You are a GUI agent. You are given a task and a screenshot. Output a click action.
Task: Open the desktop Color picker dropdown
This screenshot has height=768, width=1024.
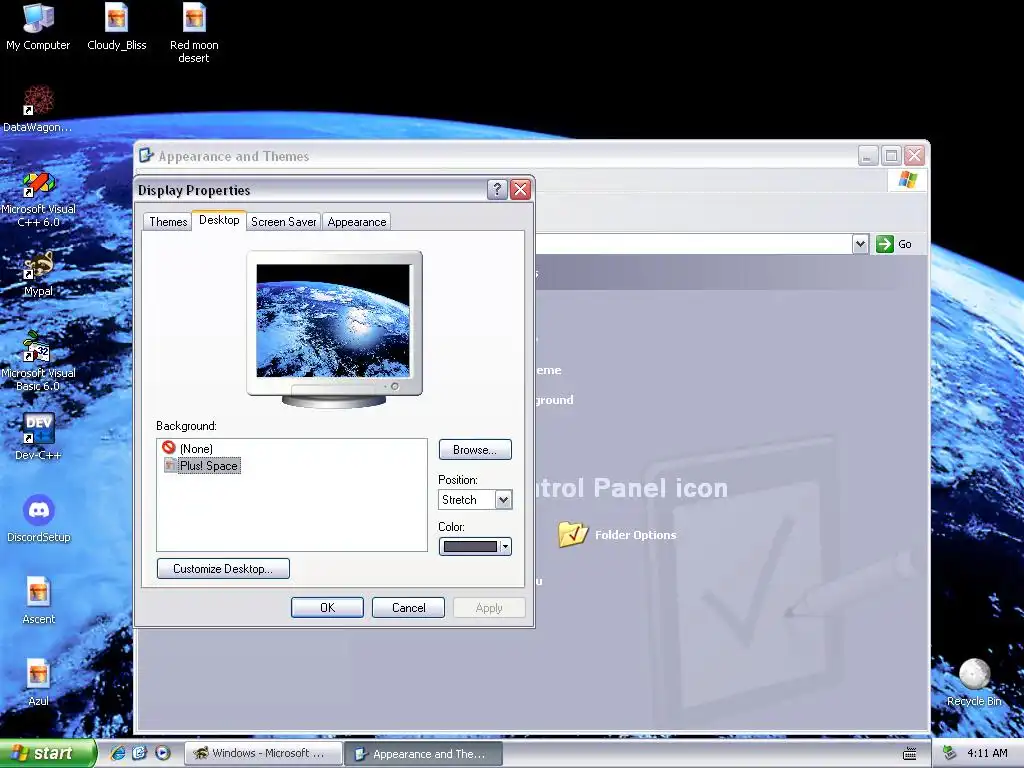click(475, 547)
